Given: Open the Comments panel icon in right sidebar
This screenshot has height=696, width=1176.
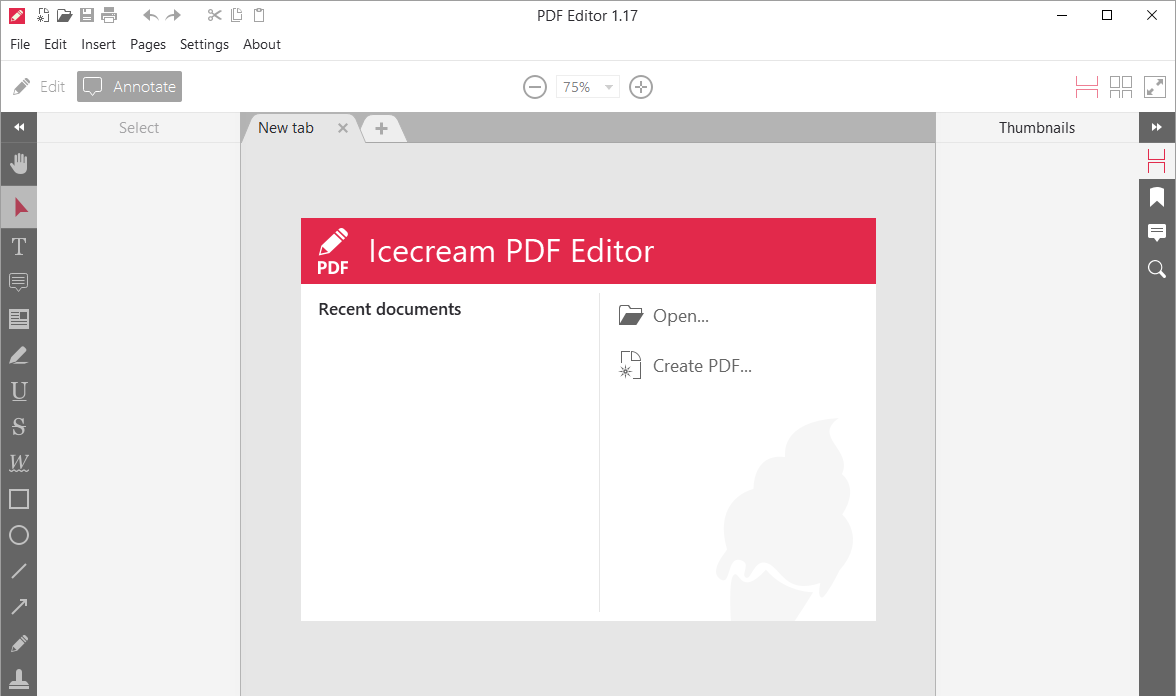Looking at the screenshot, I should [1156, 232].
